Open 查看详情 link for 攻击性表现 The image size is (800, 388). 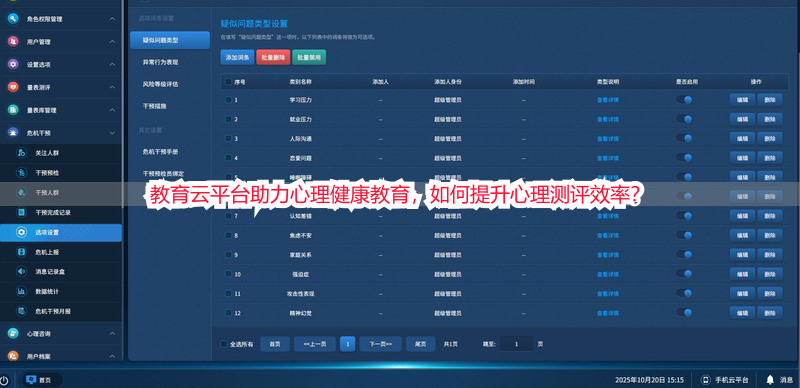608,294
